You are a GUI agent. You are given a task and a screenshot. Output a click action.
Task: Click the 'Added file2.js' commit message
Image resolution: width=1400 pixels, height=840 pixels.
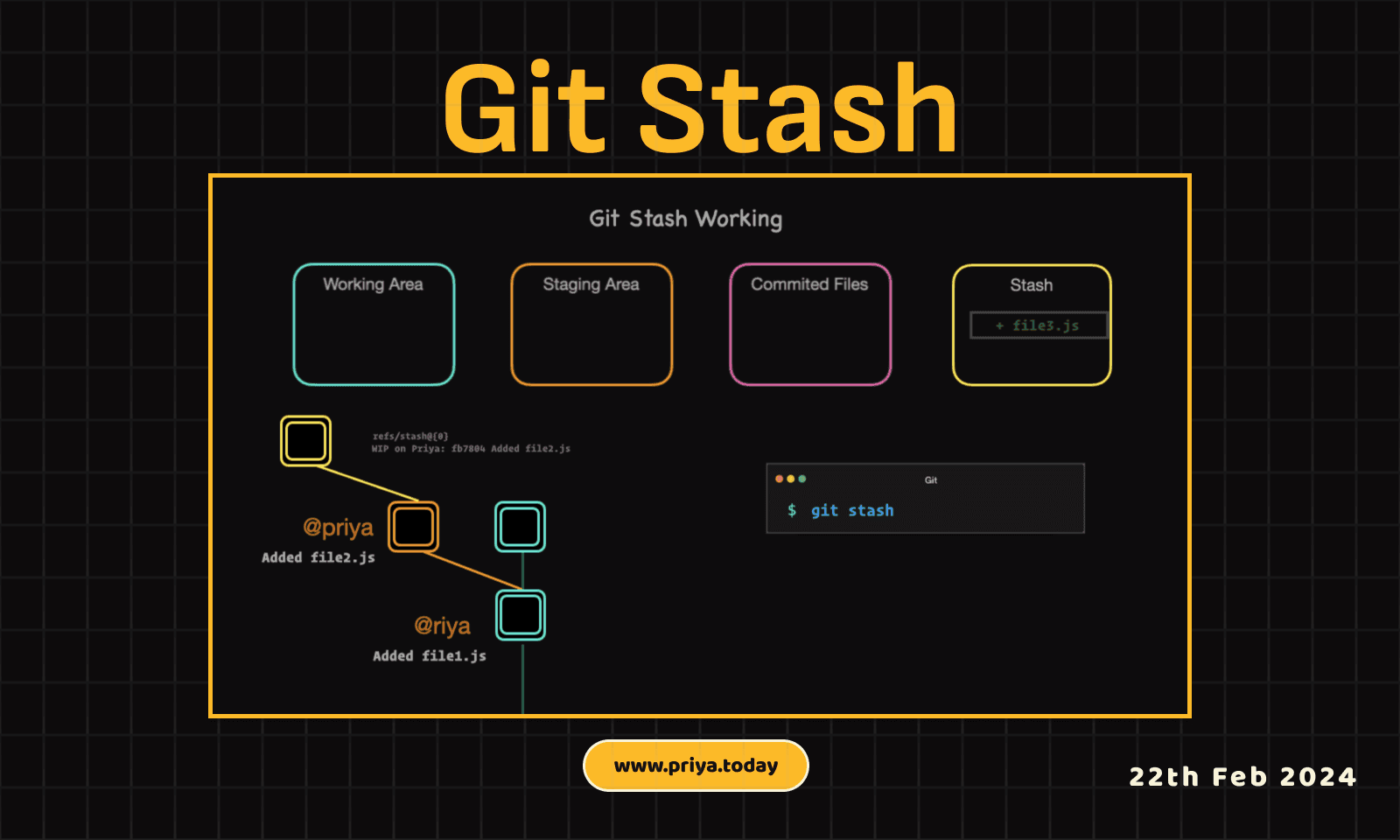tap(318, 557)
